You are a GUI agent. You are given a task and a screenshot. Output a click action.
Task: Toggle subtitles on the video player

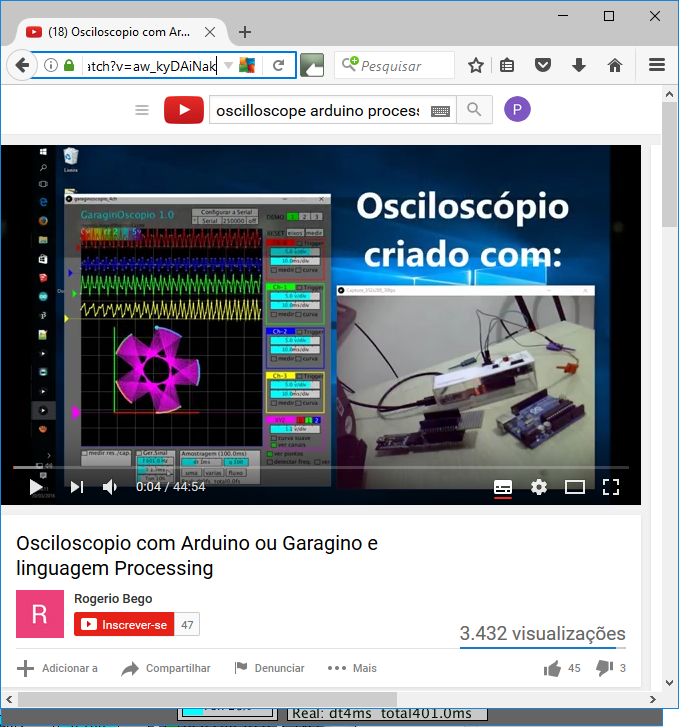[x=503, y=487]
